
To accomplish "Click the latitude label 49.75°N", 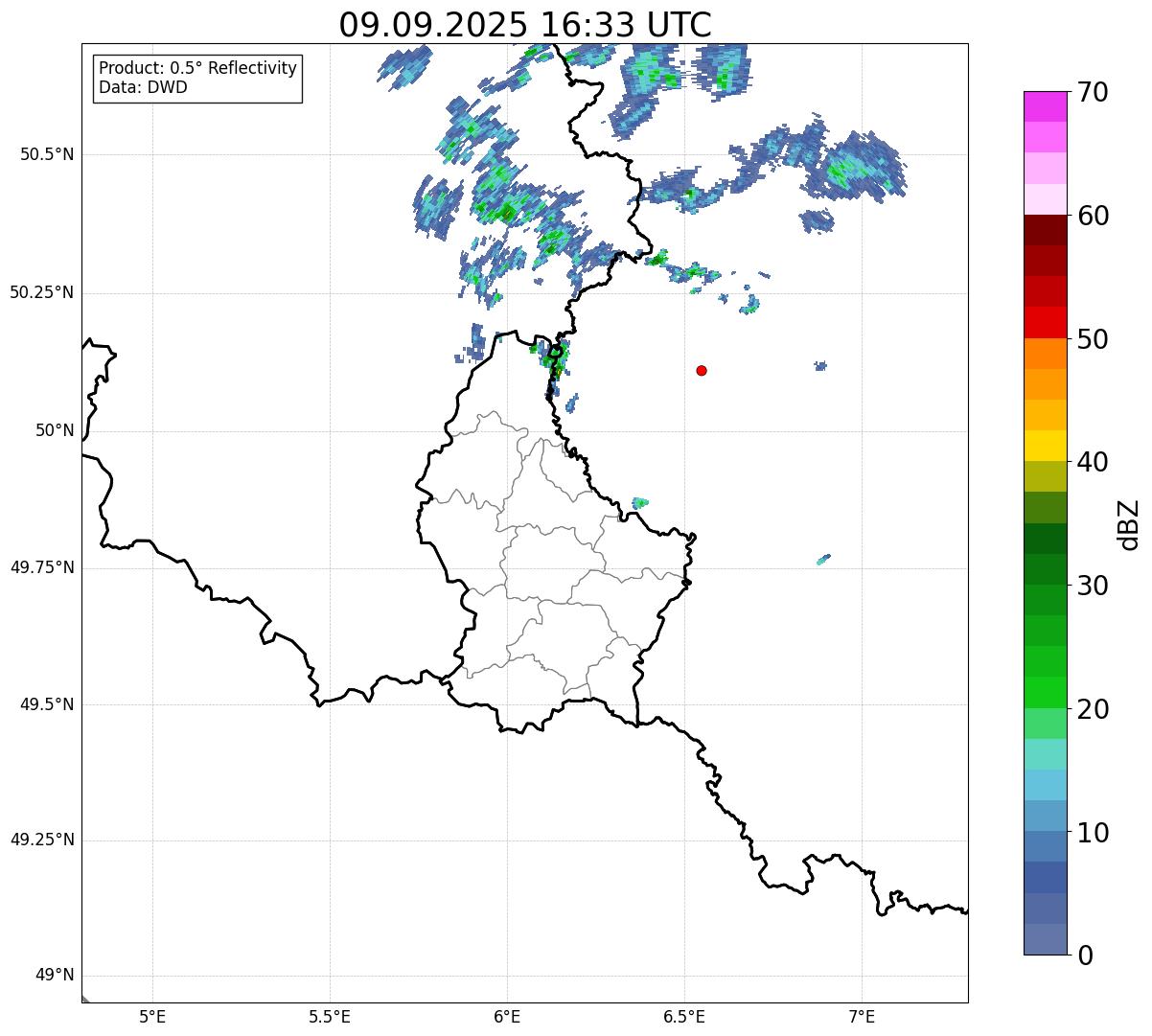I will (42, 568).
